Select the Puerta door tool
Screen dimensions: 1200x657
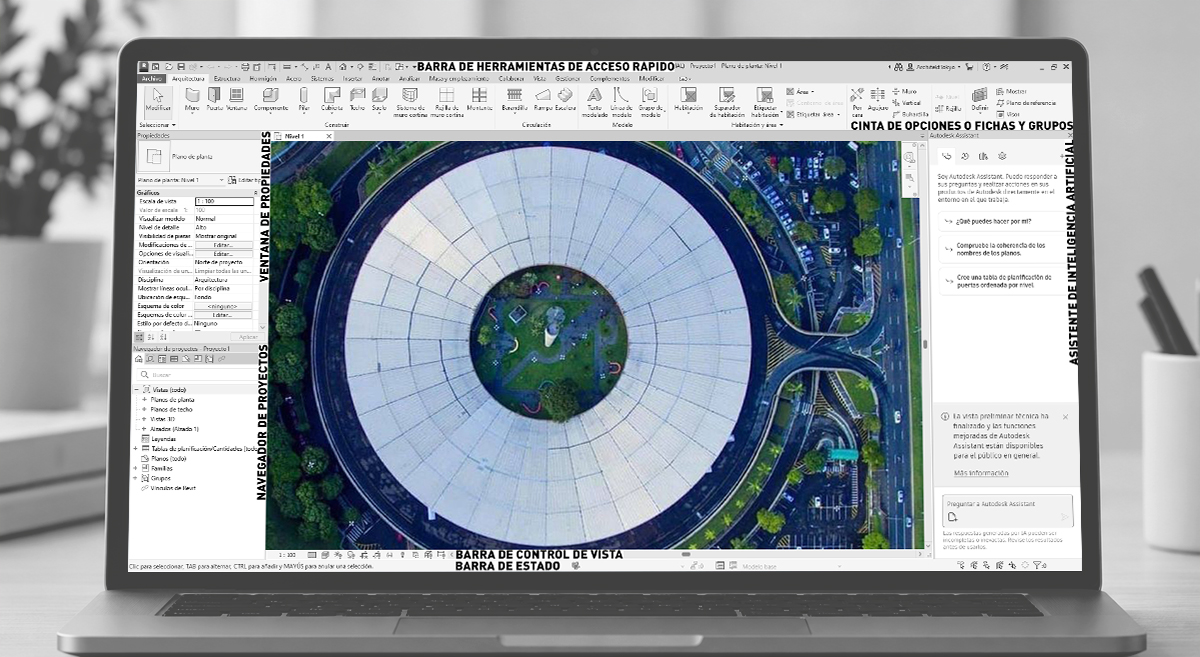pos(214,101)
